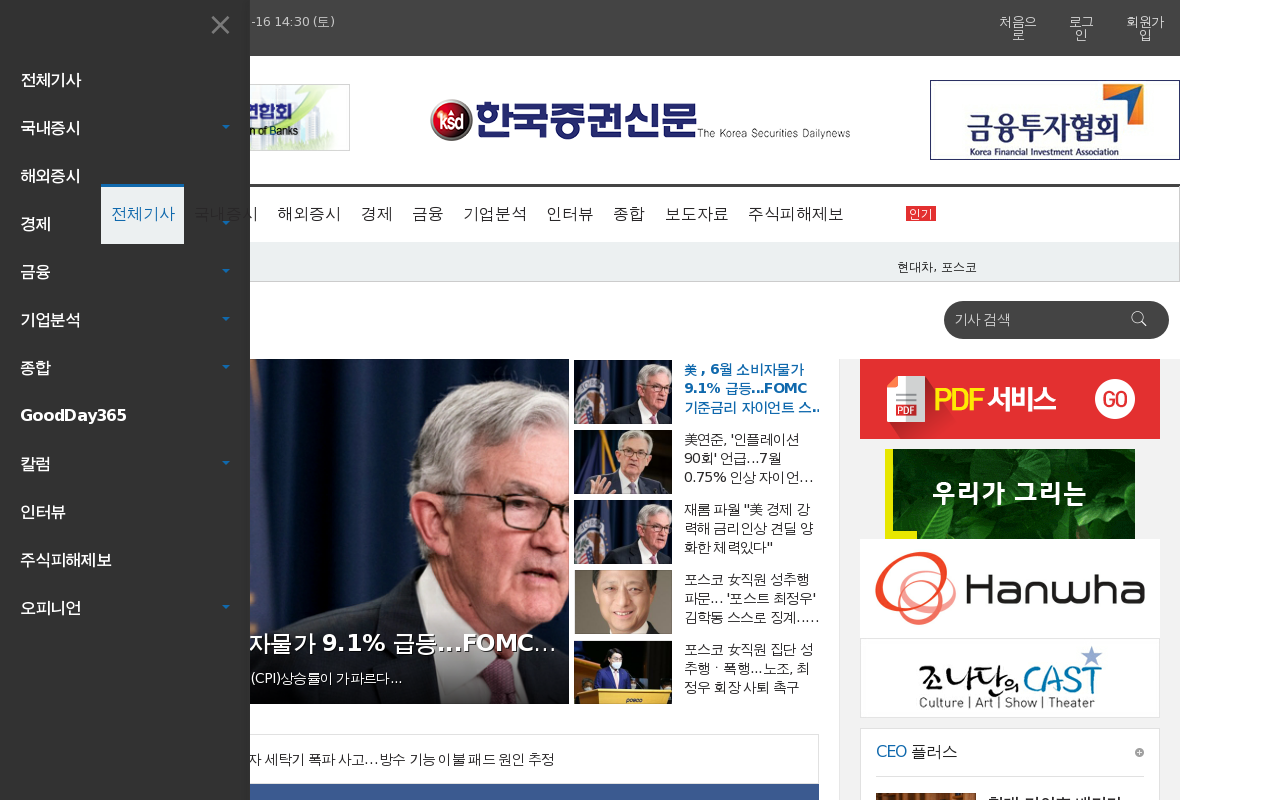Image resolution: width=1280 pixels, height=800 pixels.
Task: Click the 현대차, 포스코 popular keyword
Action: (937, 267)
